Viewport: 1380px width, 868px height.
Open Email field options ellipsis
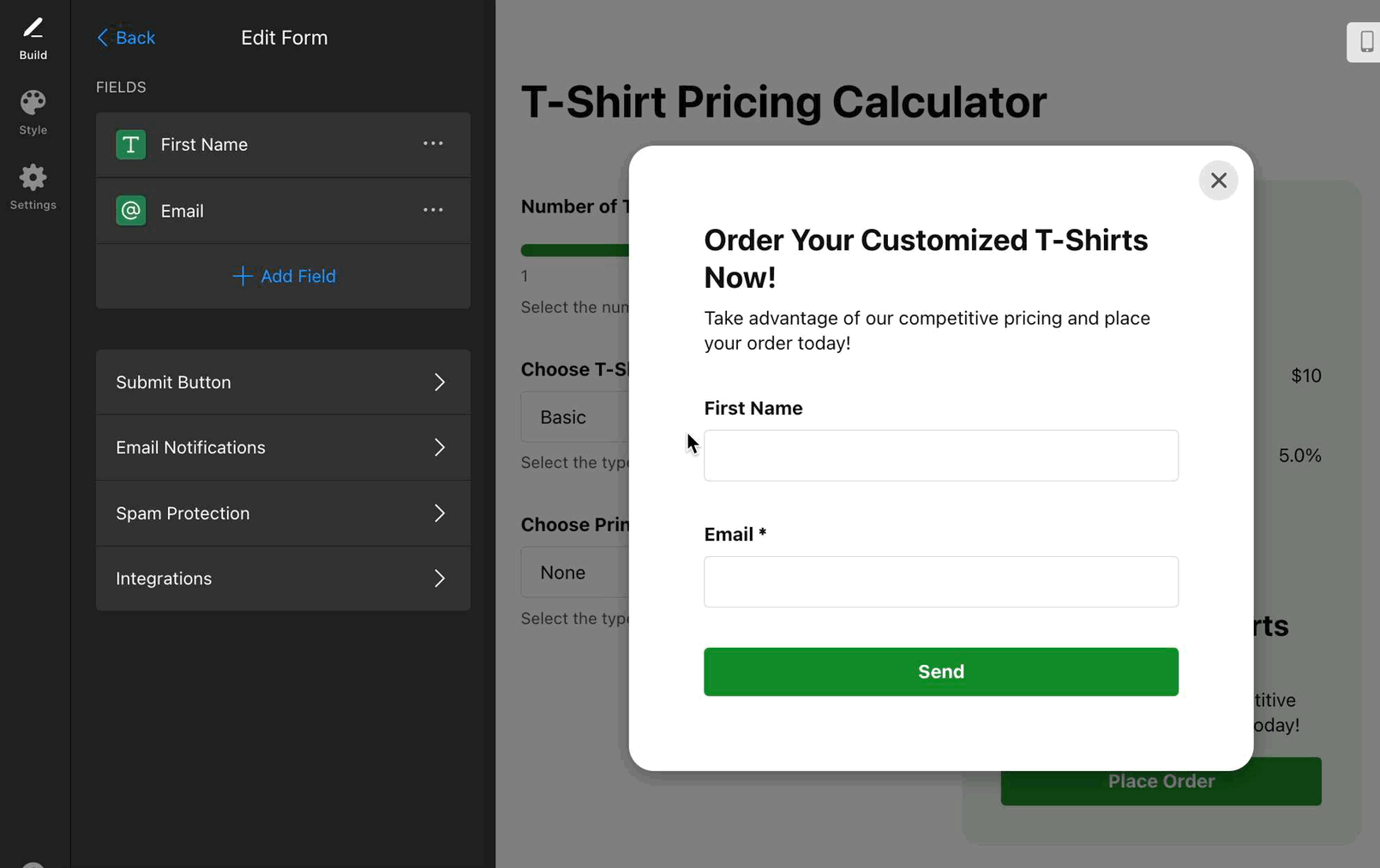pyautogui.click(x=433, y=210)
